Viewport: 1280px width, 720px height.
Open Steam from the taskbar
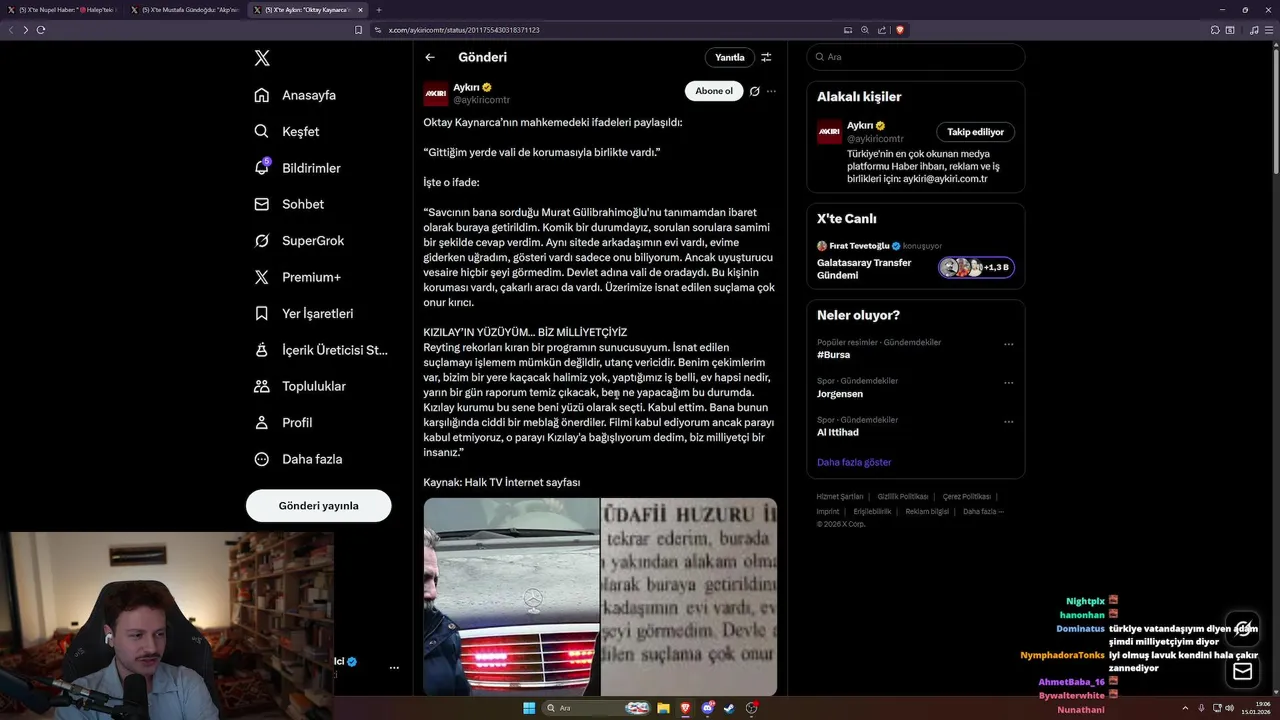point(730,708)
